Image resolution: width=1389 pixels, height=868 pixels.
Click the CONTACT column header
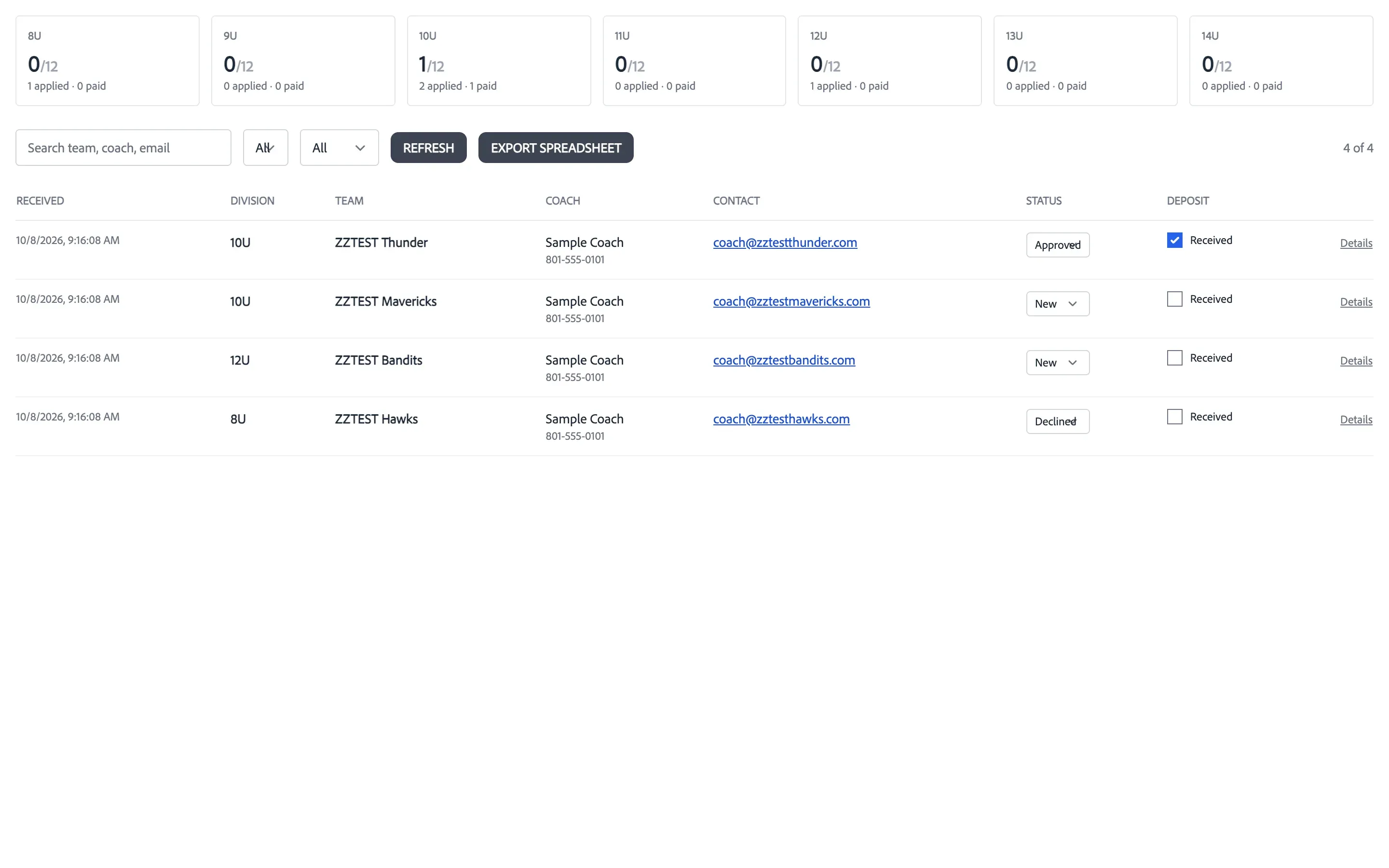[736, 201]
